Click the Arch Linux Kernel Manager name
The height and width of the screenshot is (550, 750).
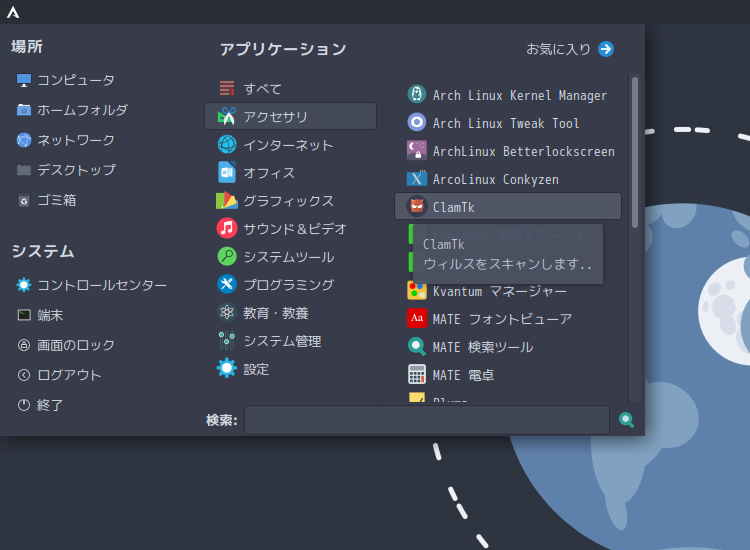[x=520, y=96]
